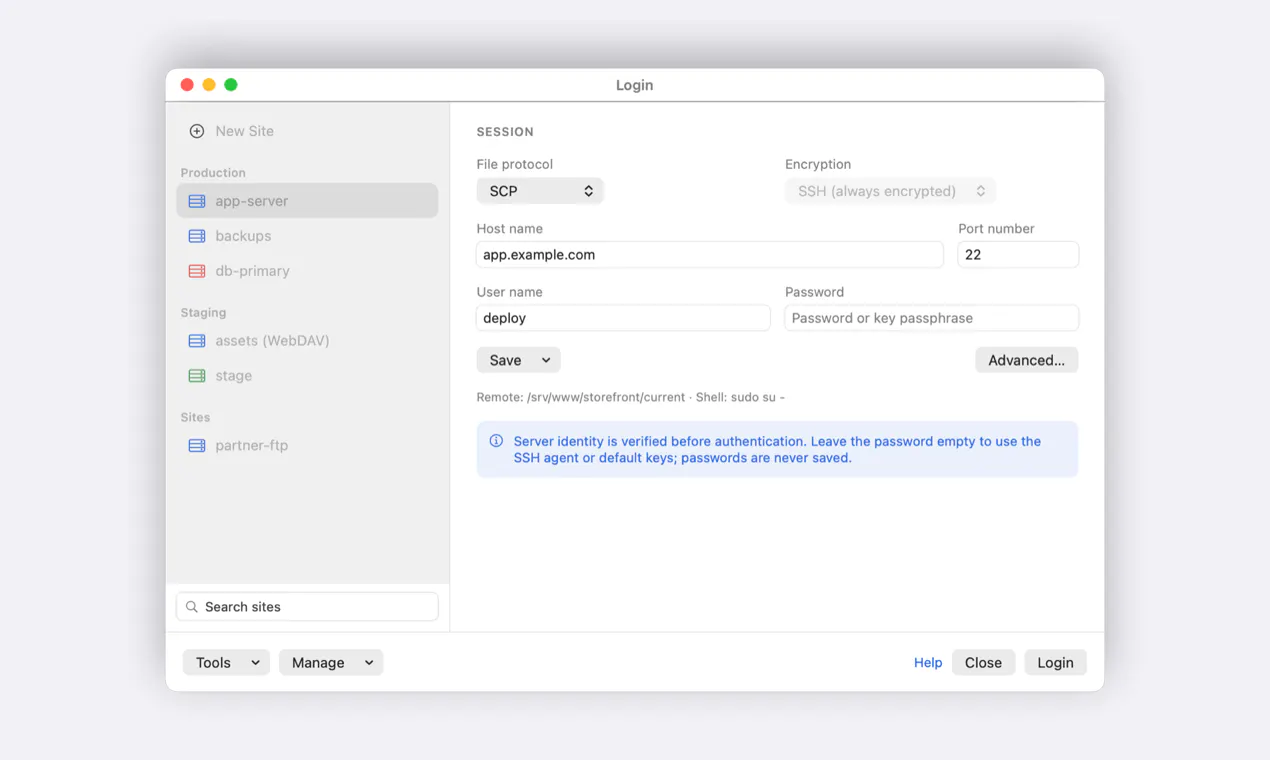Screen dimensions: 1270x760
Task: Select the app-server site entry
Action: tap(307, 201)
